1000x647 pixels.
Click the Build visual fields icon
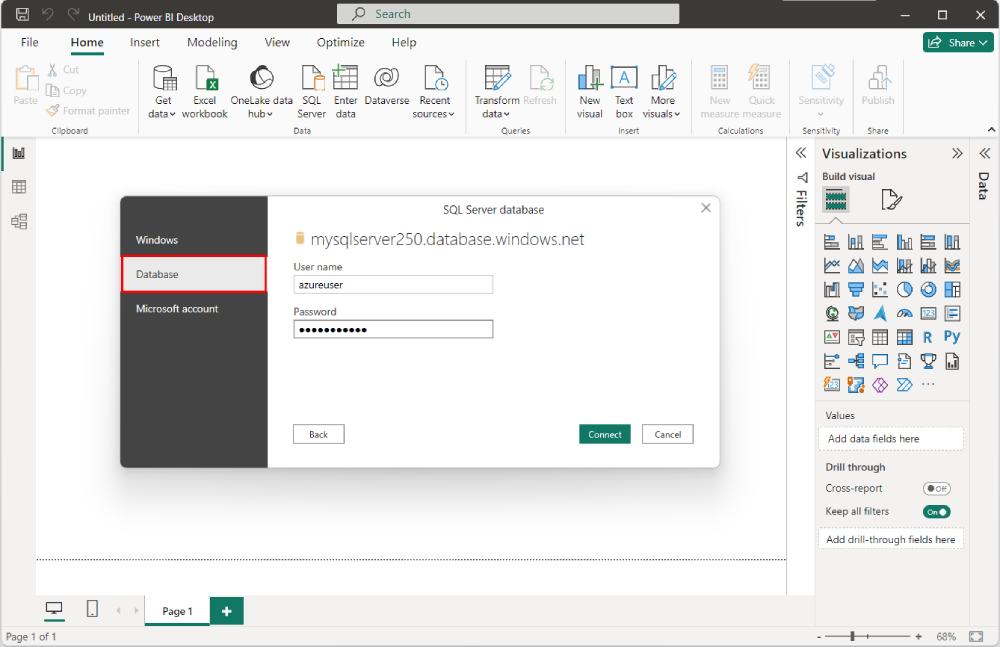(836, 200)
